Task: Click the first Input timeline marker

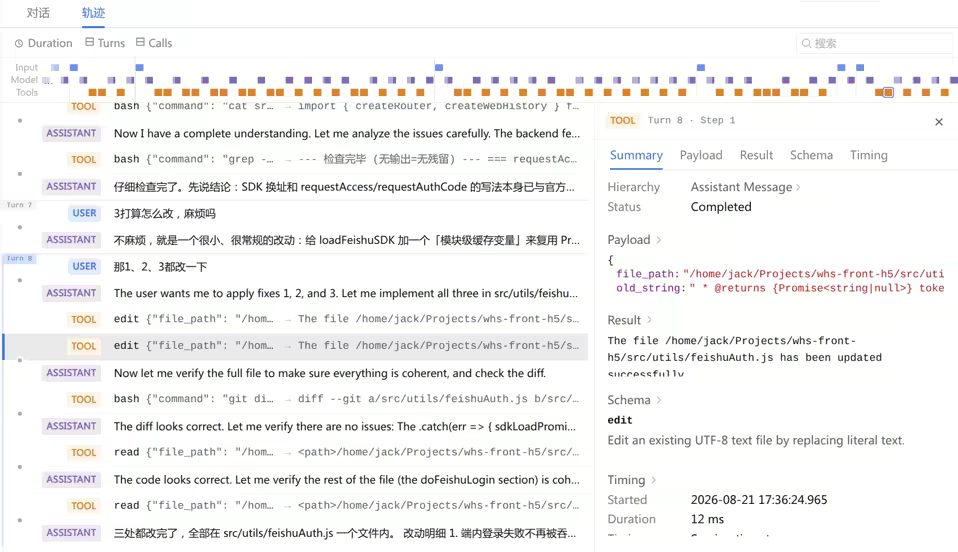Action: click(x=55, y=67)
